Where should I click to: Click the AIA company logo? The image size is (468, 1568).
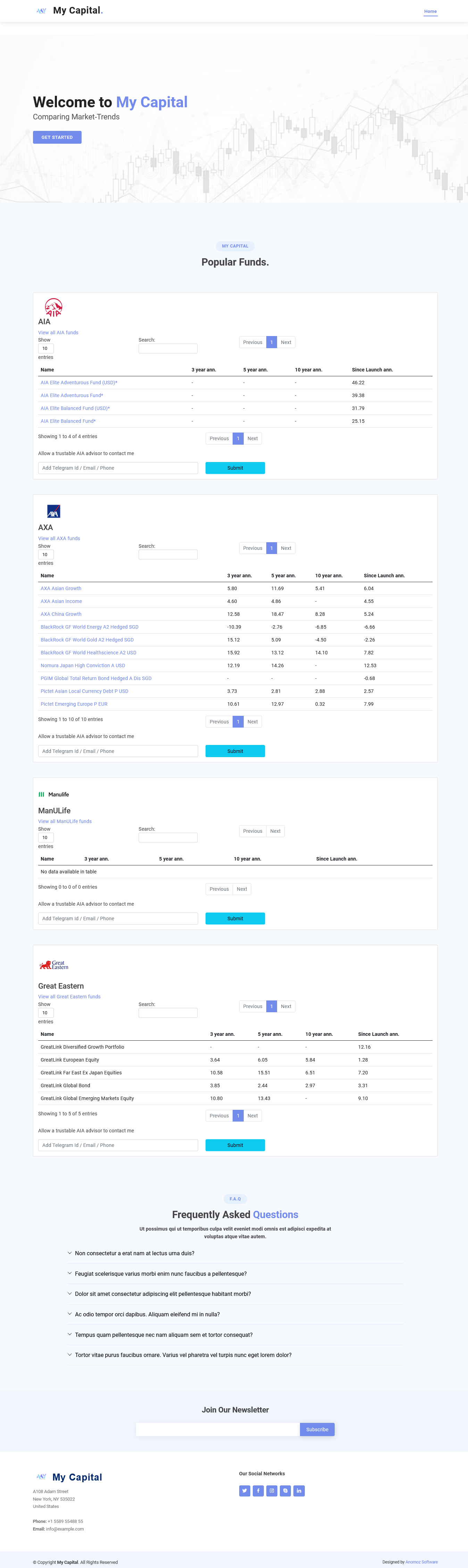[x=53, y=308]
